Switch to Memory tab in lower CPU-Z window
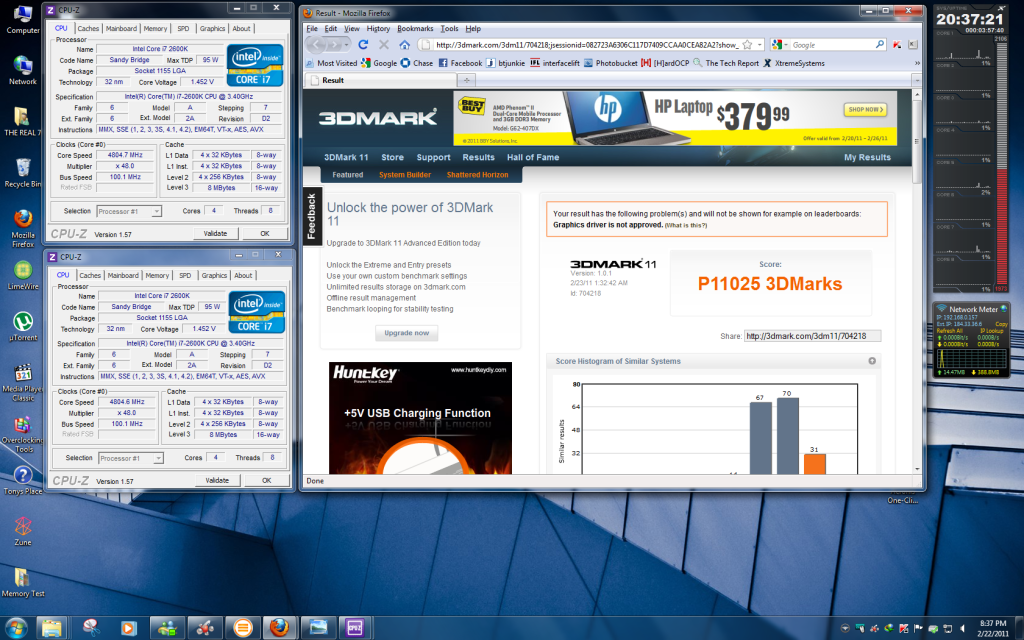The image size is (1024, 640). (157, 275)
